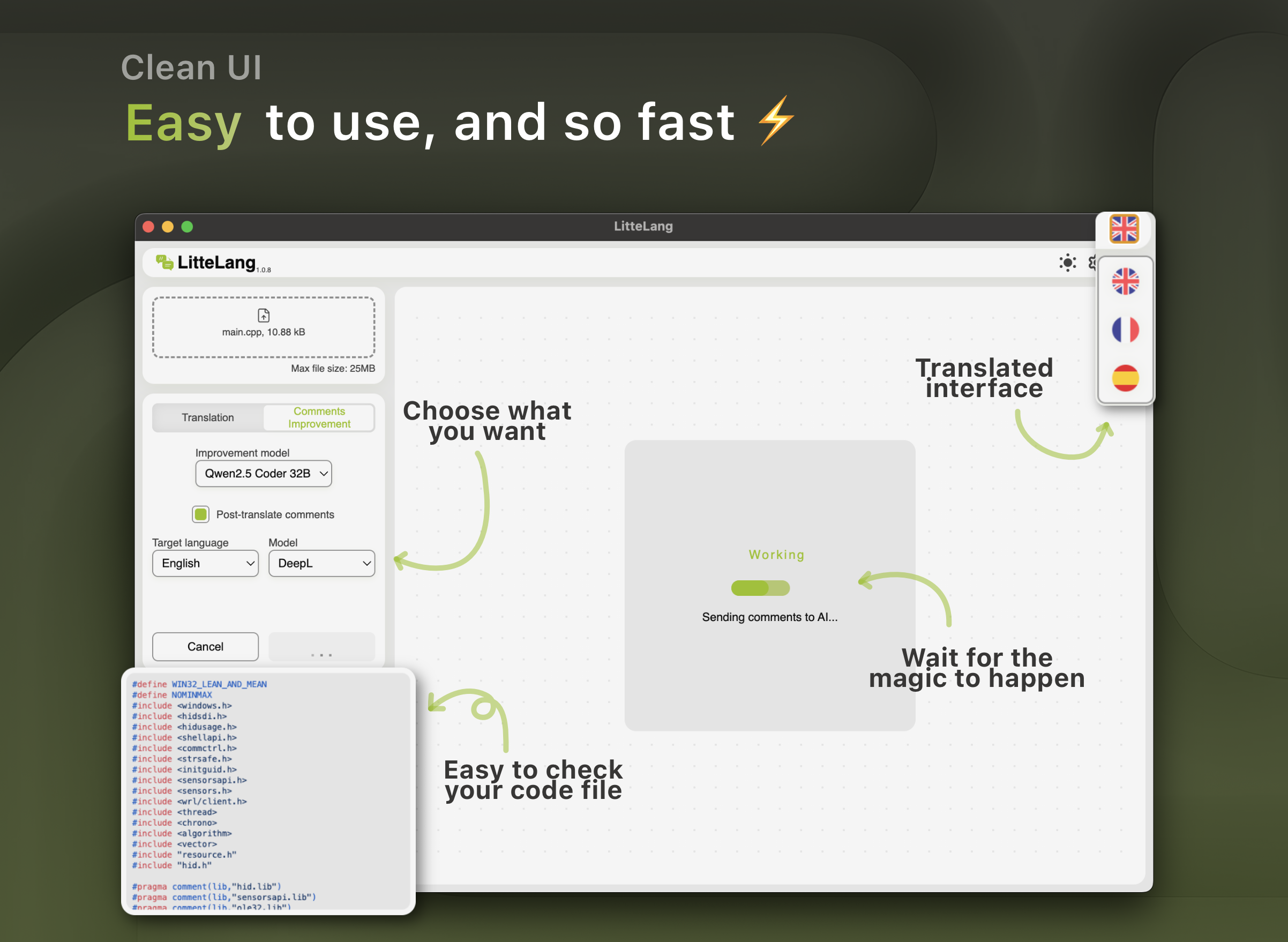Click the Sending comments to AI status text

(x=770, y=617)
